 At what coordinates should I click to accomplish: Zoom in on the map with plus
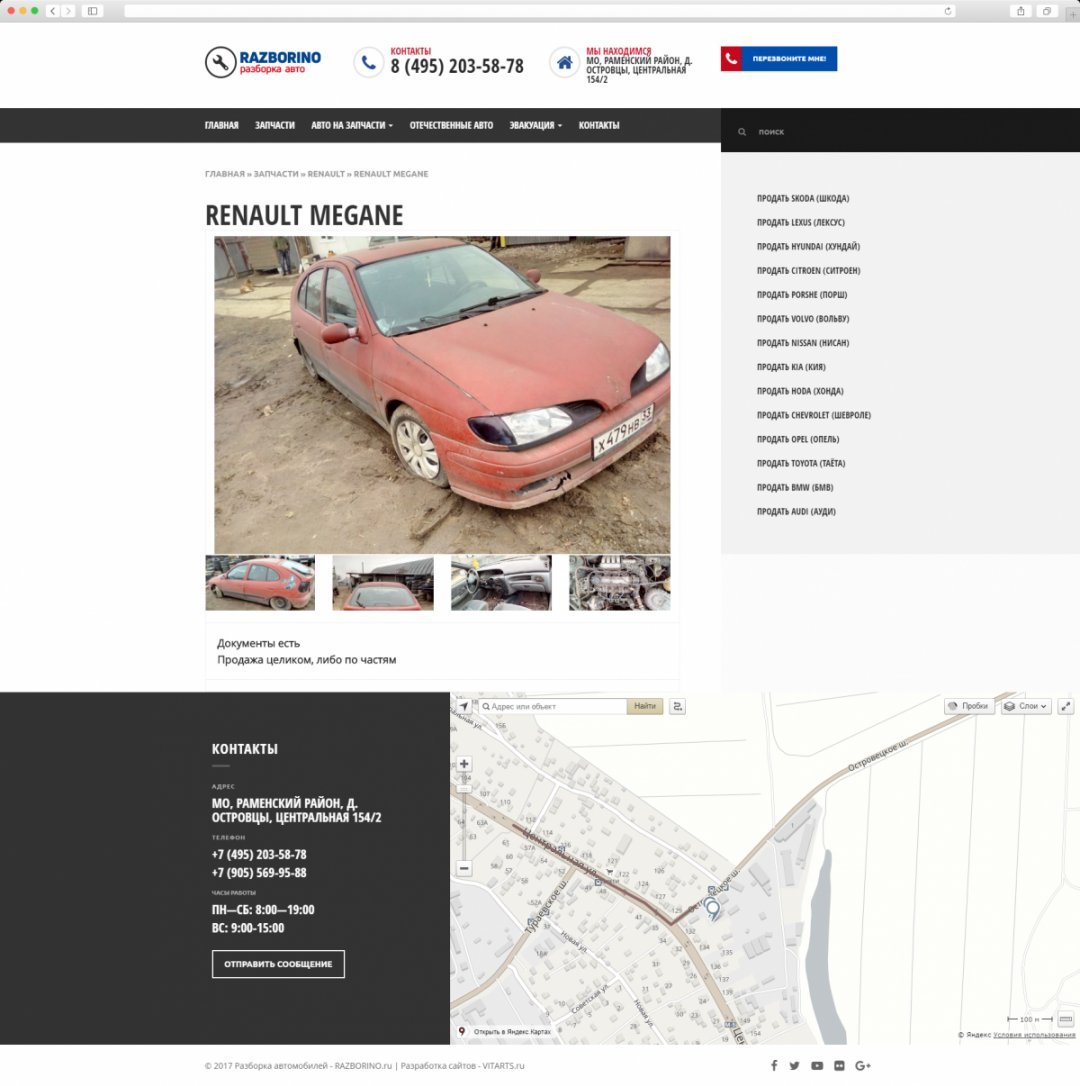tap(464, 764)
